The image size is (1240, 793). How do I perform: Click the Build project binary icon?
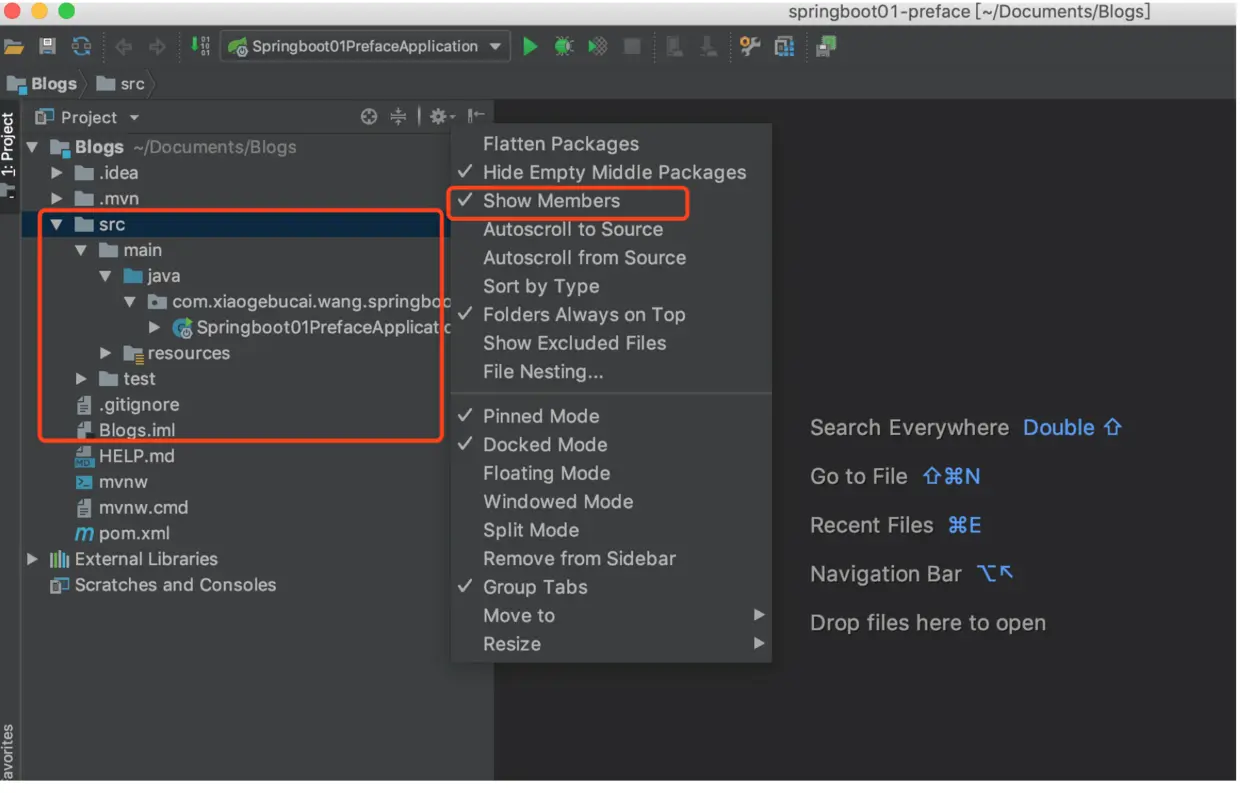click(x=200, y=46)
